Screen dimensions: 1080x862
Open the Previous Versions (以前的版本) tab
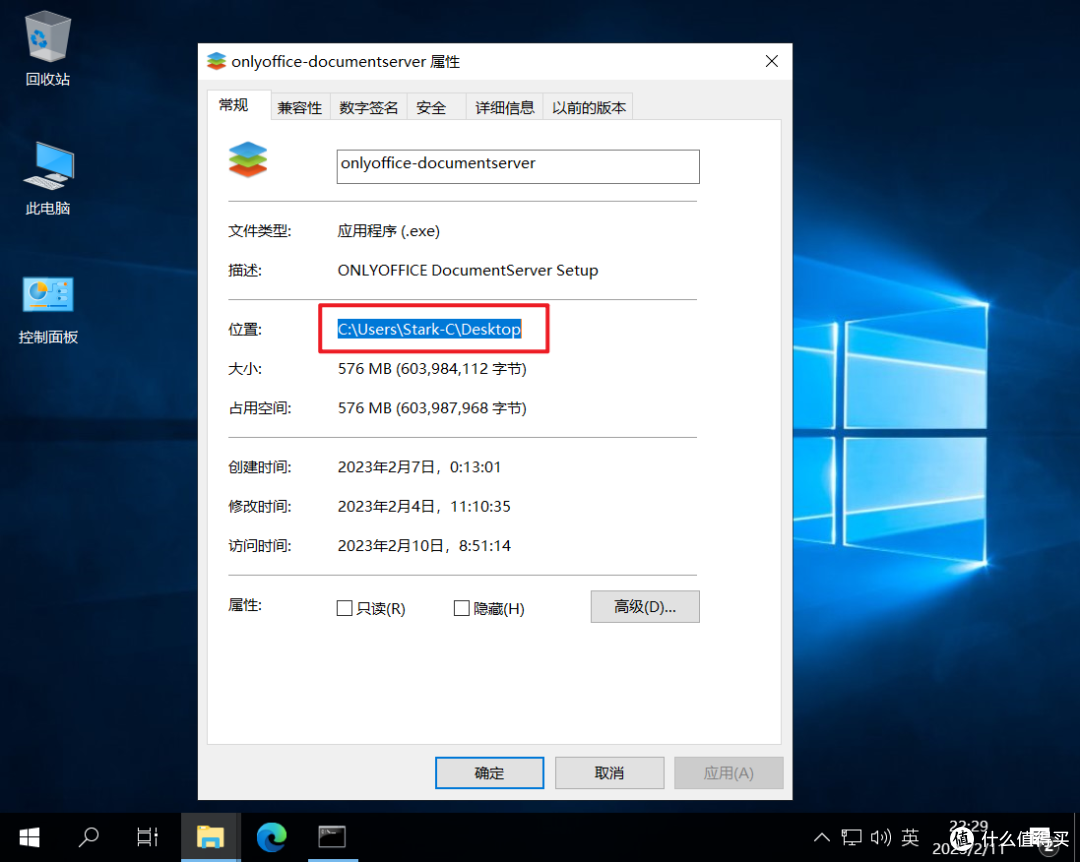(589, 107)
